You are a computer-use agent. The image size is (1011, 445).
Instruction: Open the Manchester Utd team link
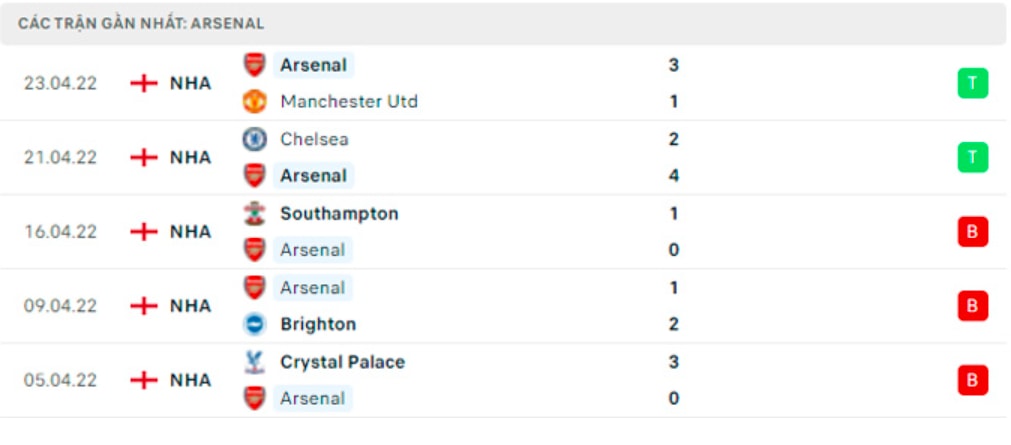[x=349, y=102]
